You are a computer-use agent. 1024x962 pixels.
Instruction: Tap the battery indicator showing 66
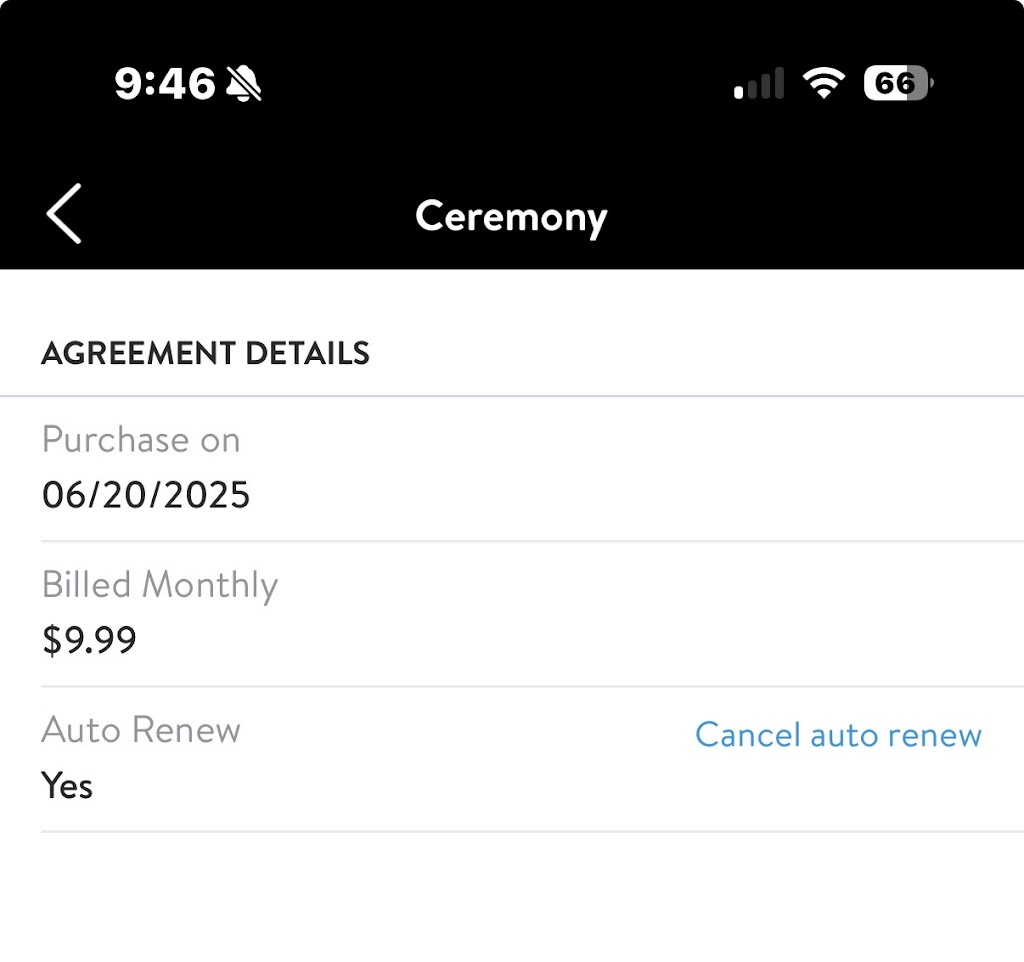coord(898,83)
